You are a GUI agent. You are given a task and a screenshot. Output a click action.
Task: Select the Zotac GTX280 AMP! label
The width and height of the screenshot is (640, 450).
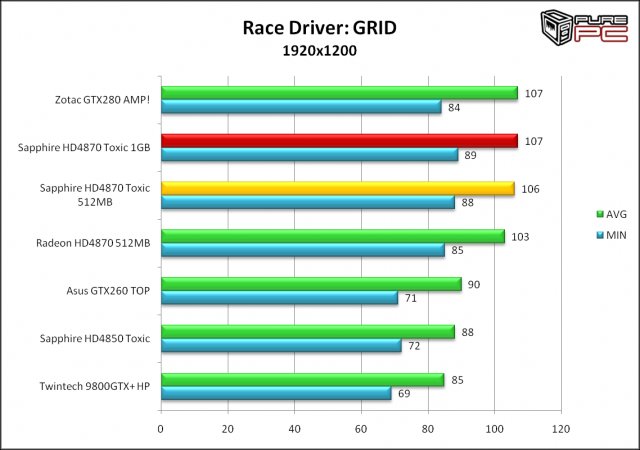pos(102,100)
